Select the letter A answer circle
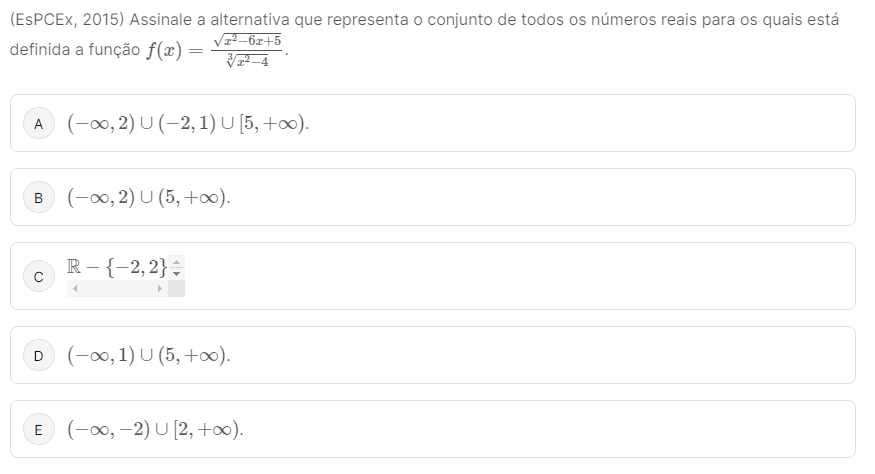The image size is (875, 474). [x=39, y=123]
